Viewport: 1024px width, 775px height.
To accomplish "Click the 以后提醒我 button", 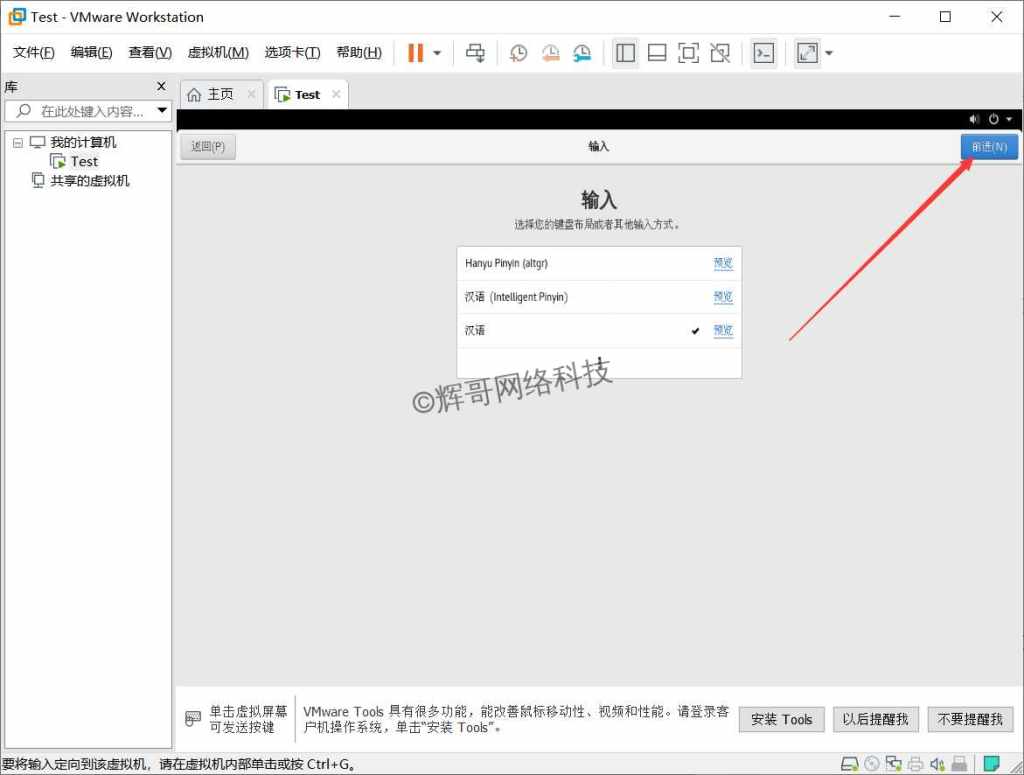I will point(875,720).
